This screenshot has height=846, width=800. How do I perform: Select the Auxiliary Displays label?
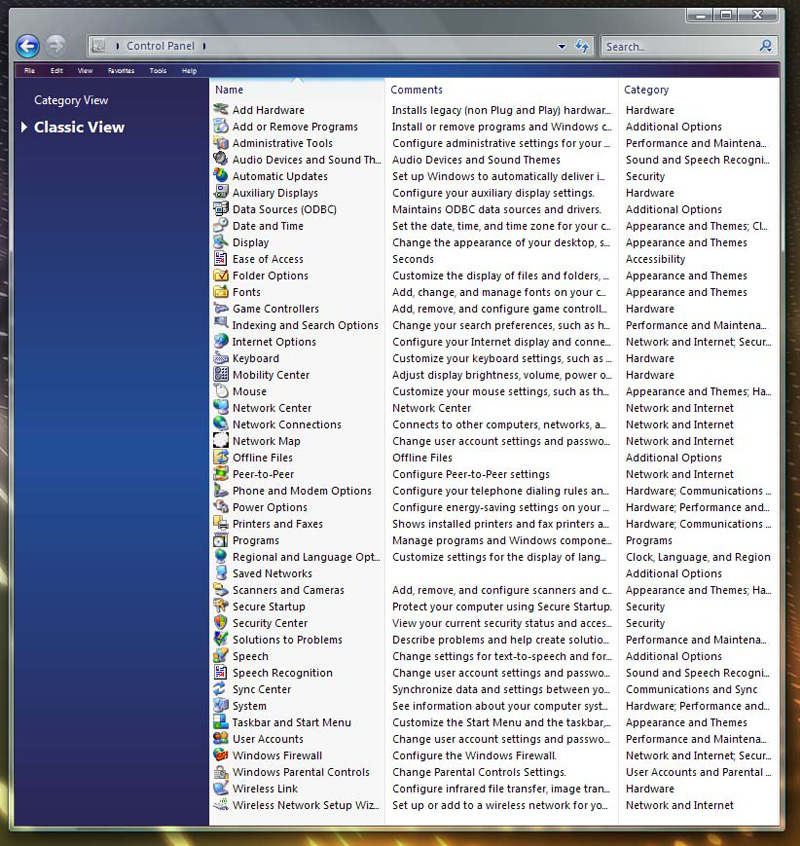coord(275,193)
